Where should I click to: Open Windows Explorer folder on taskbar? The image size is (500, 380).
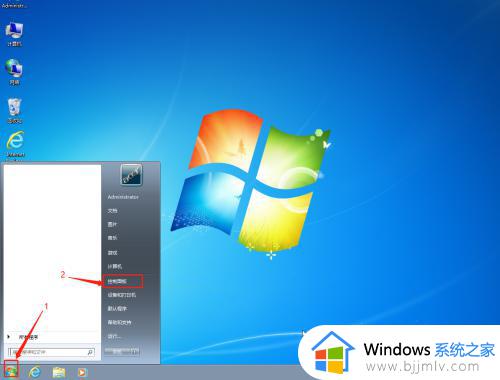(x=59, y=372)
